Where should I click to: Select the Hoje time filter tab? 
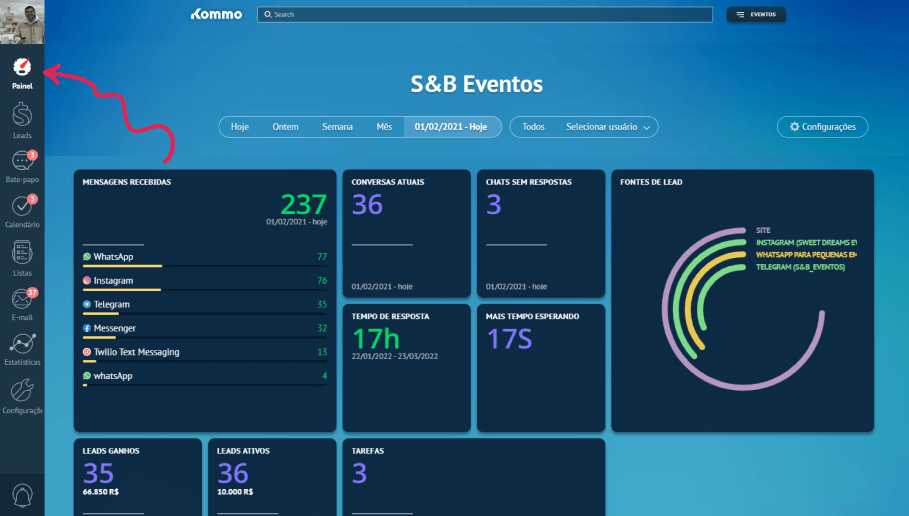[x=240, y=127]
